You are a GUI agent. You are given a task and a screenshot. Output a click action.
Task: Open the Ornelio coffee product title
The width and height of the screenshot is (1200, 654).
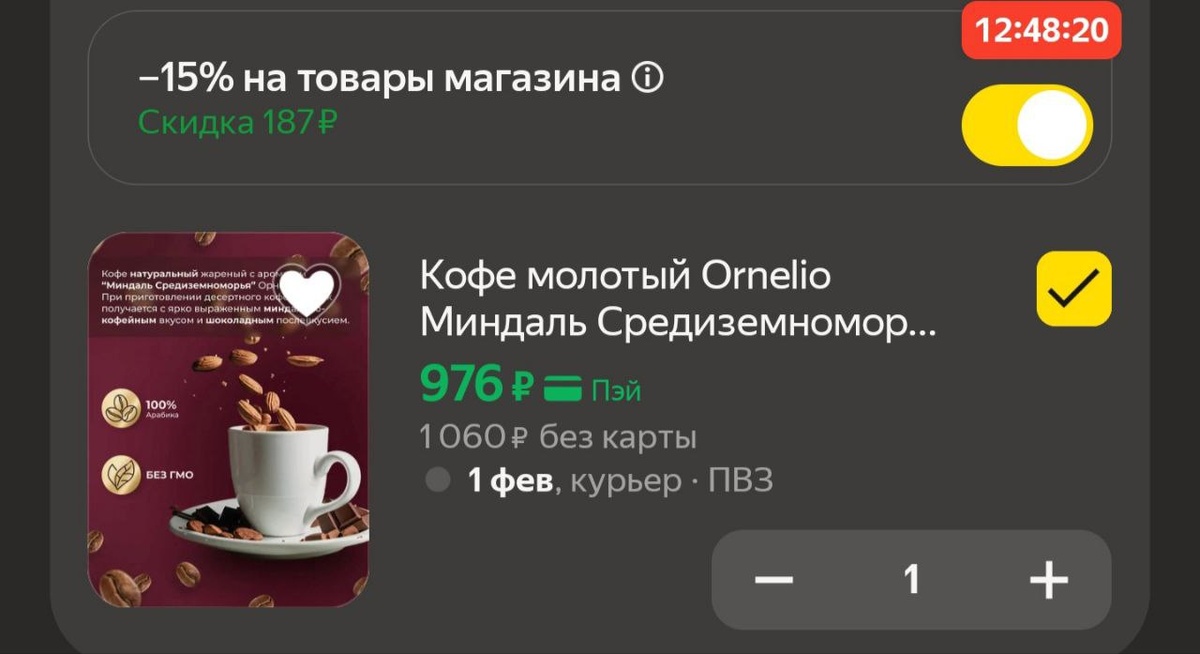tap(678, 299)
